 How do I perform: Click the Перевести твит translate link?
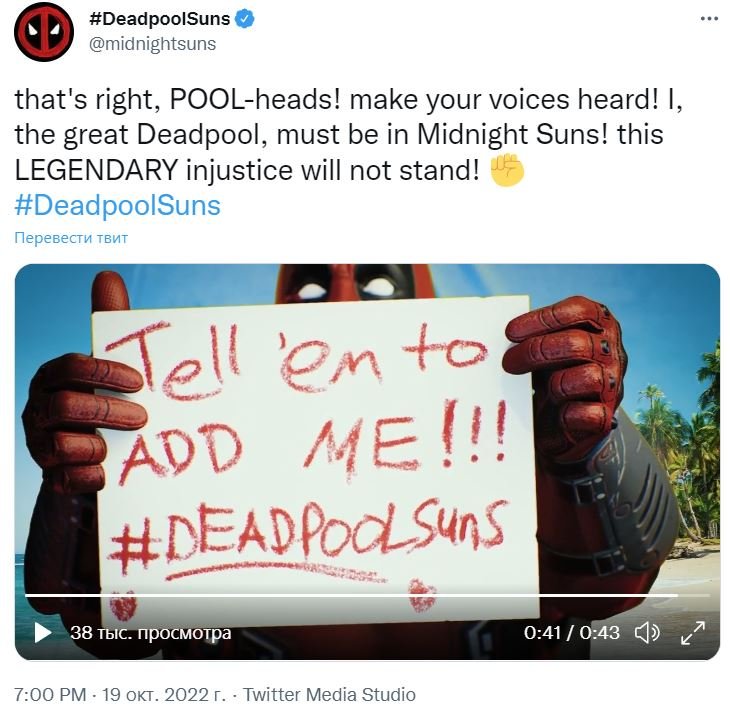[71, 238]
